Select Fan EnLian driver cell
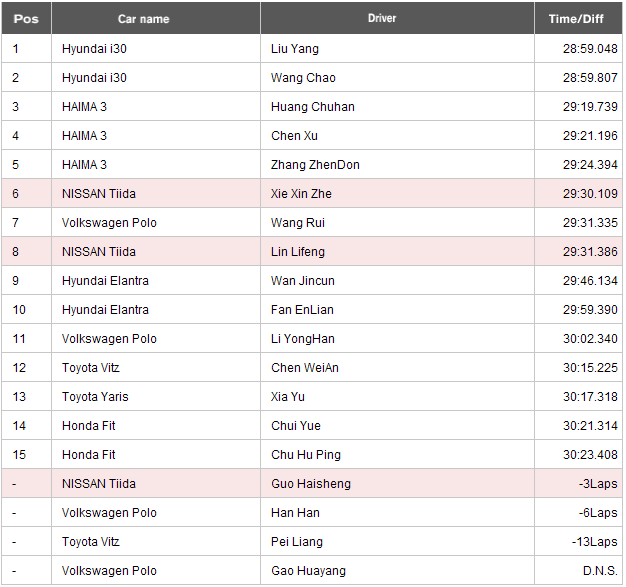Image resolution: width=626 pixels, height=587 pixels. (397, 310)
